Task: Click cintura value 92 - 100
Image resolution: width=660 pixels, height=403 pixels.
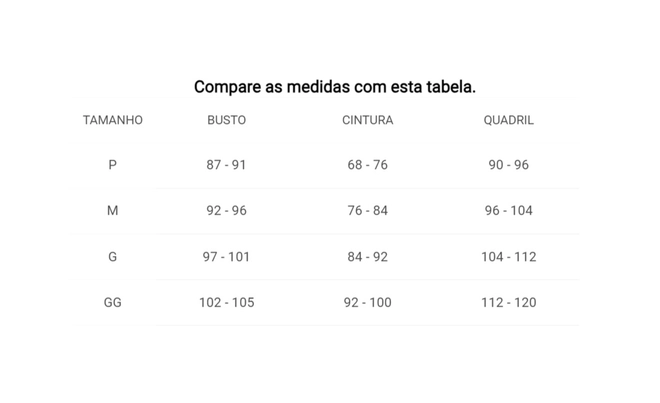Action: coord(367,302)
